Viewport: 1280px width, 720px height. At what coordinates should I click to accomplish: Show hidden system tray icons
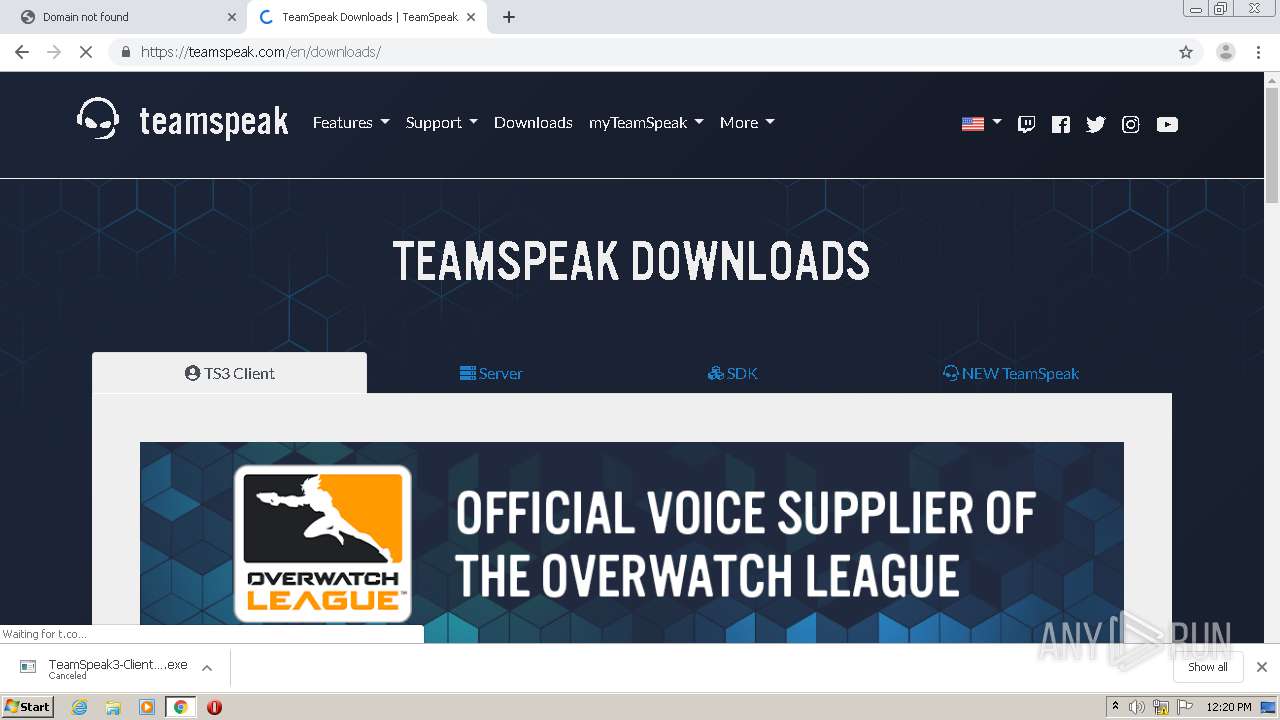pos(1115,707)
